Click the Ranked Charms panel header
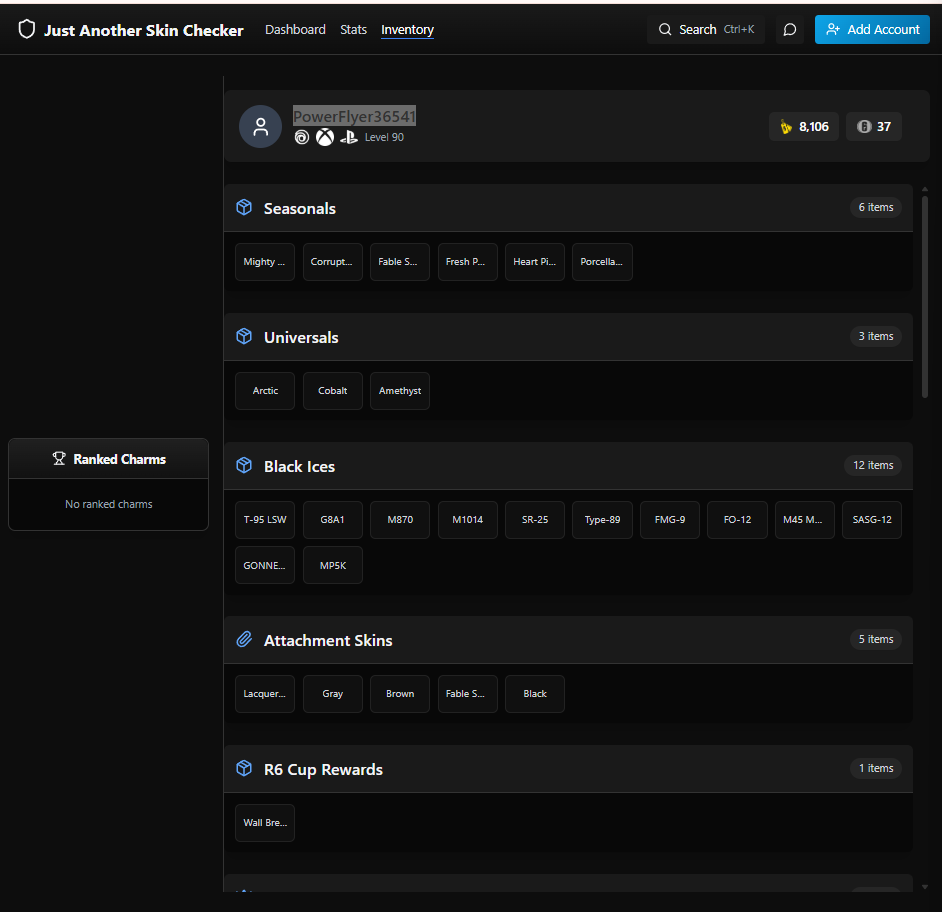 click(x=109, y=459)
